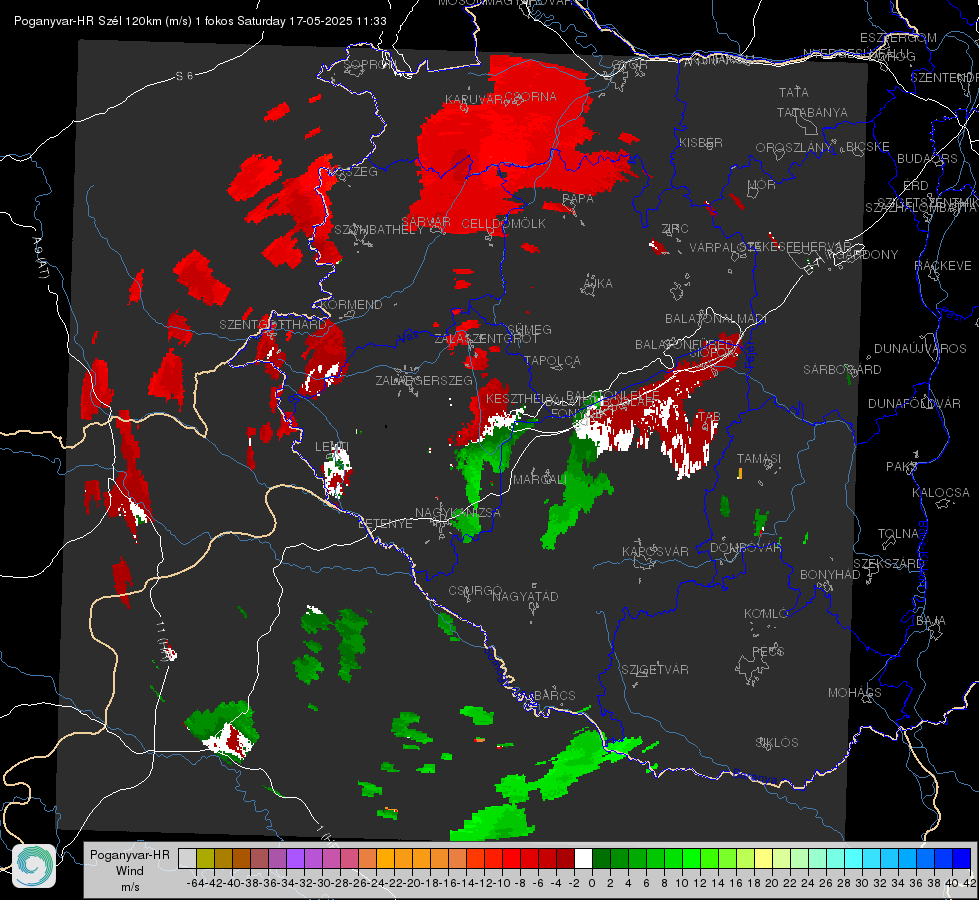Click the PAPA city label
This screenshot has width=979, height=900.
point(578,198)
